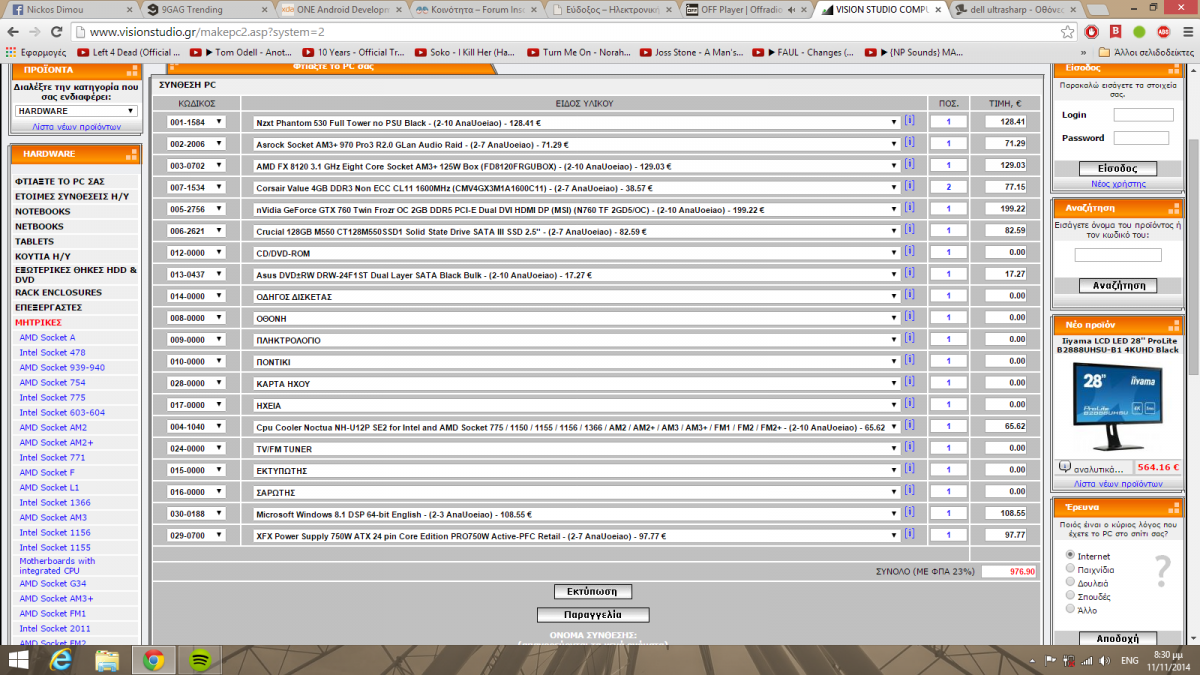The width and height of the screenshot is (1200, 675).
Task: Click the Είσοδος login button
Action: [1118, 168]
